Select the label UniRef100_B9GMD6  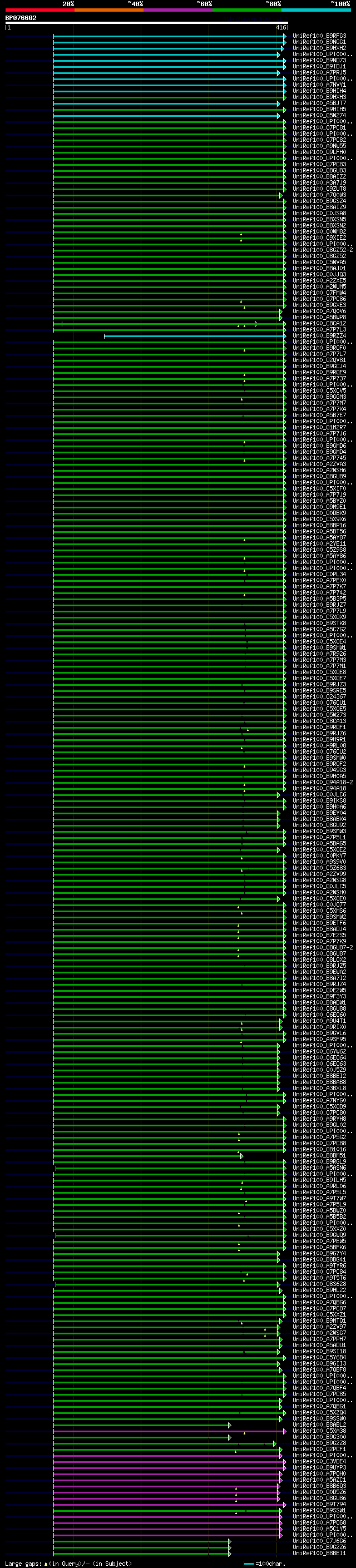coord(319,446)
